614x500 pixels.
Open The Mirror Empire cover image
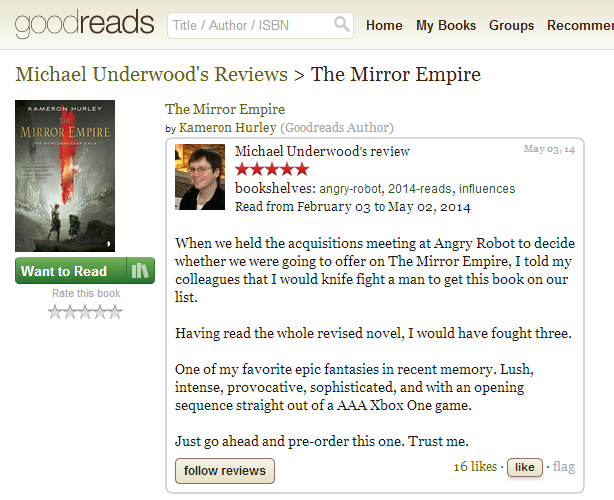(x=65, y=176)
